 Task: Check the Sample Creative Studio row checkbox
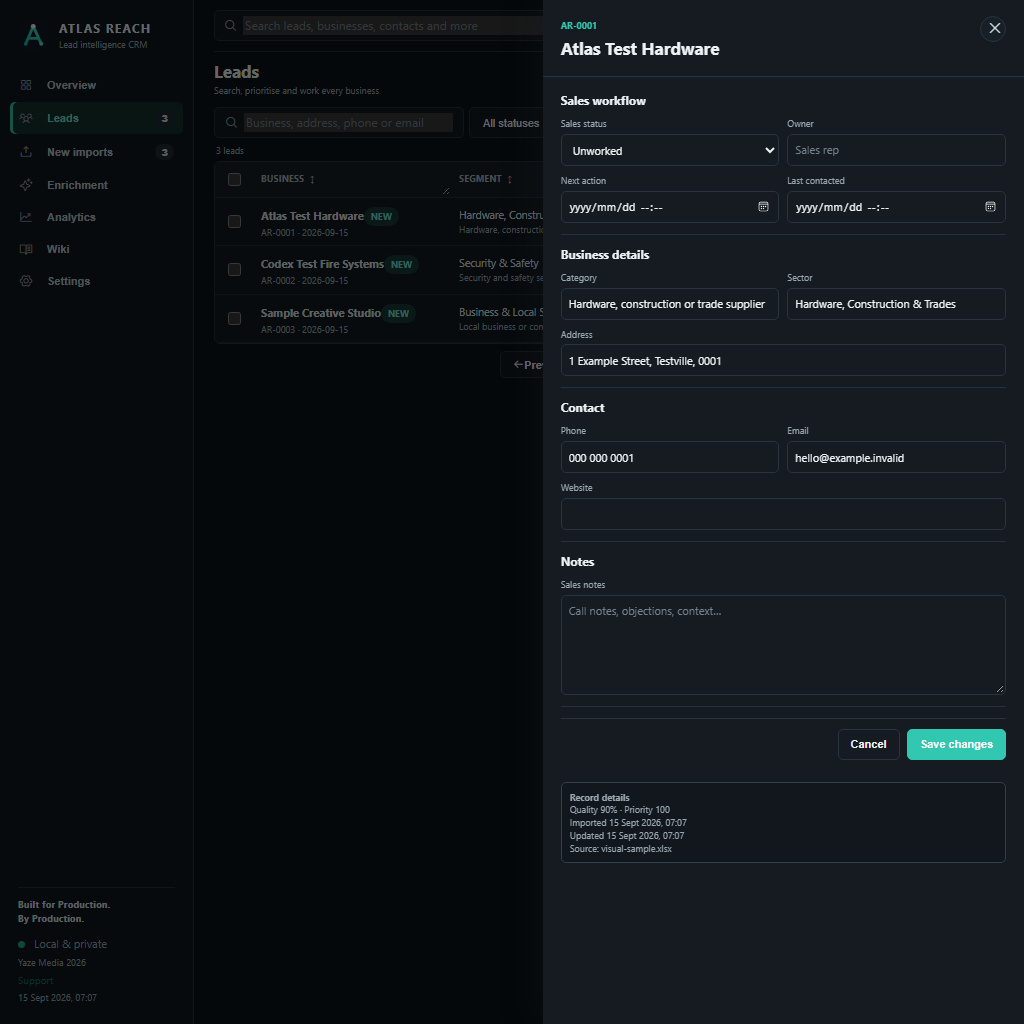coord(234,319)
